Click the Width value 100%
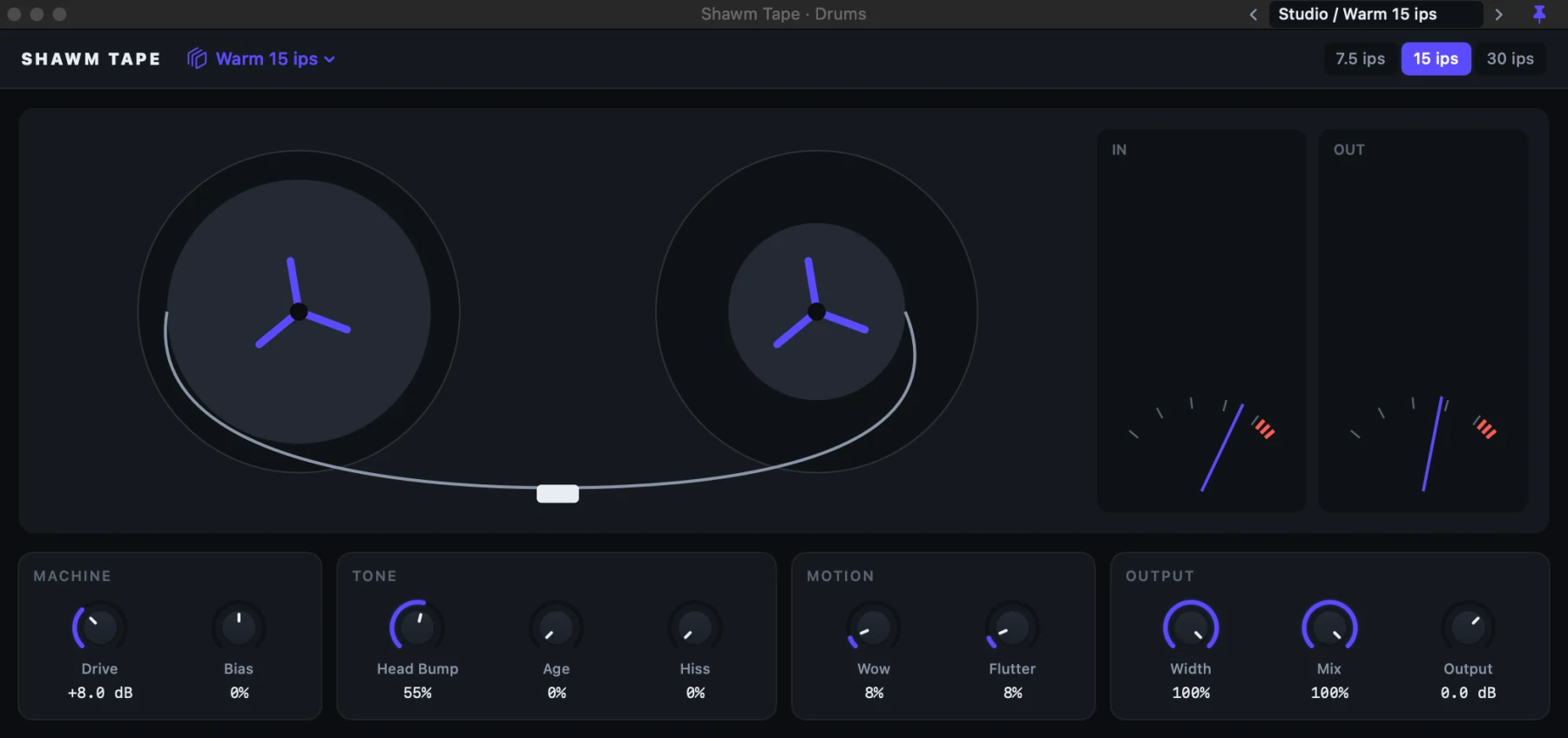 pyautogui.click(x=1191, y=693)
